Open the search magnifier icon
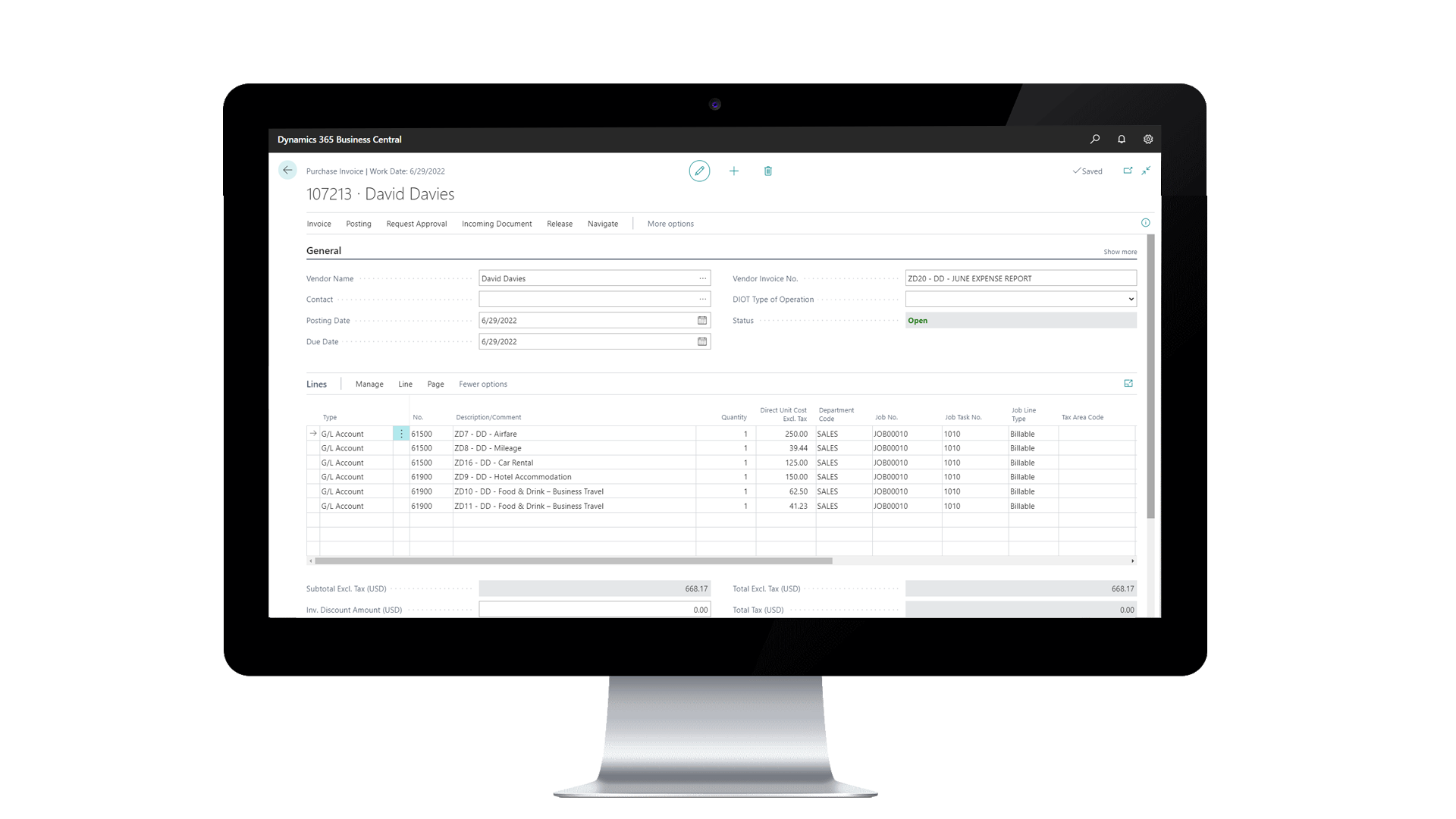The image size is (1456, 819). tap(1094, 139)
